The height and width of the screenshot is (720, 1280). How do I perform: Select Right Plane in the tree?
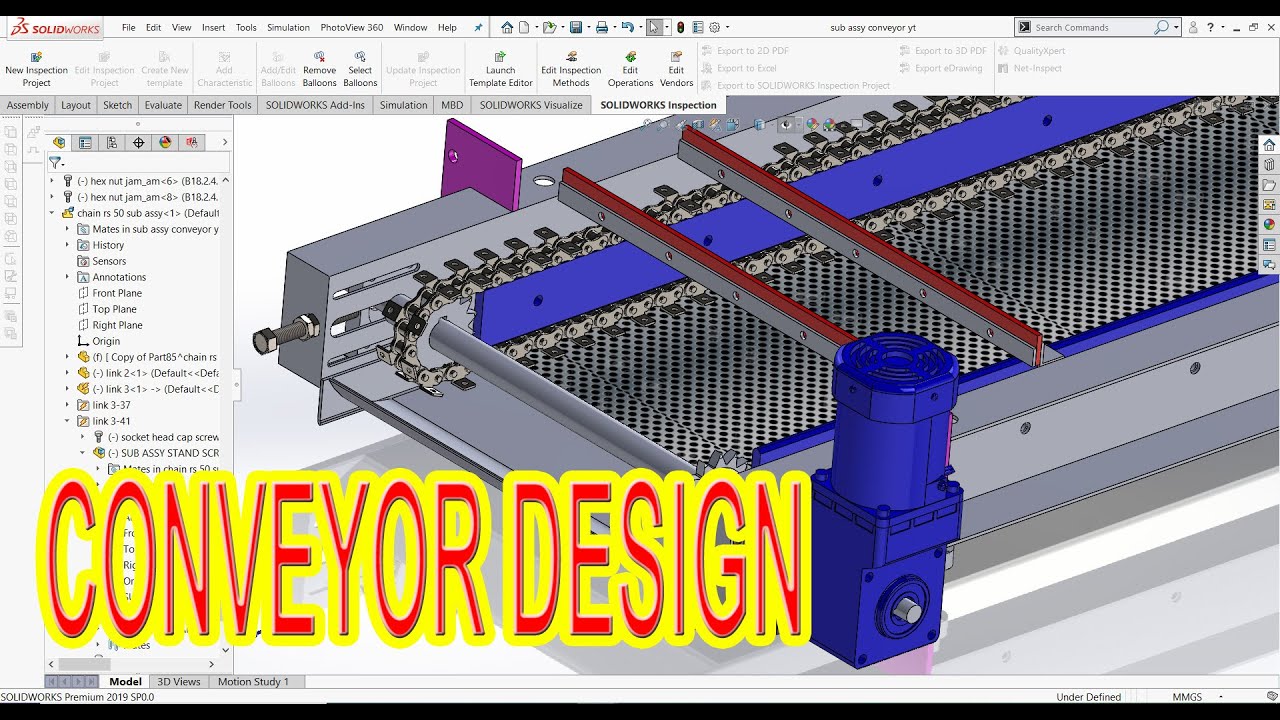click(x=117, y=325)
